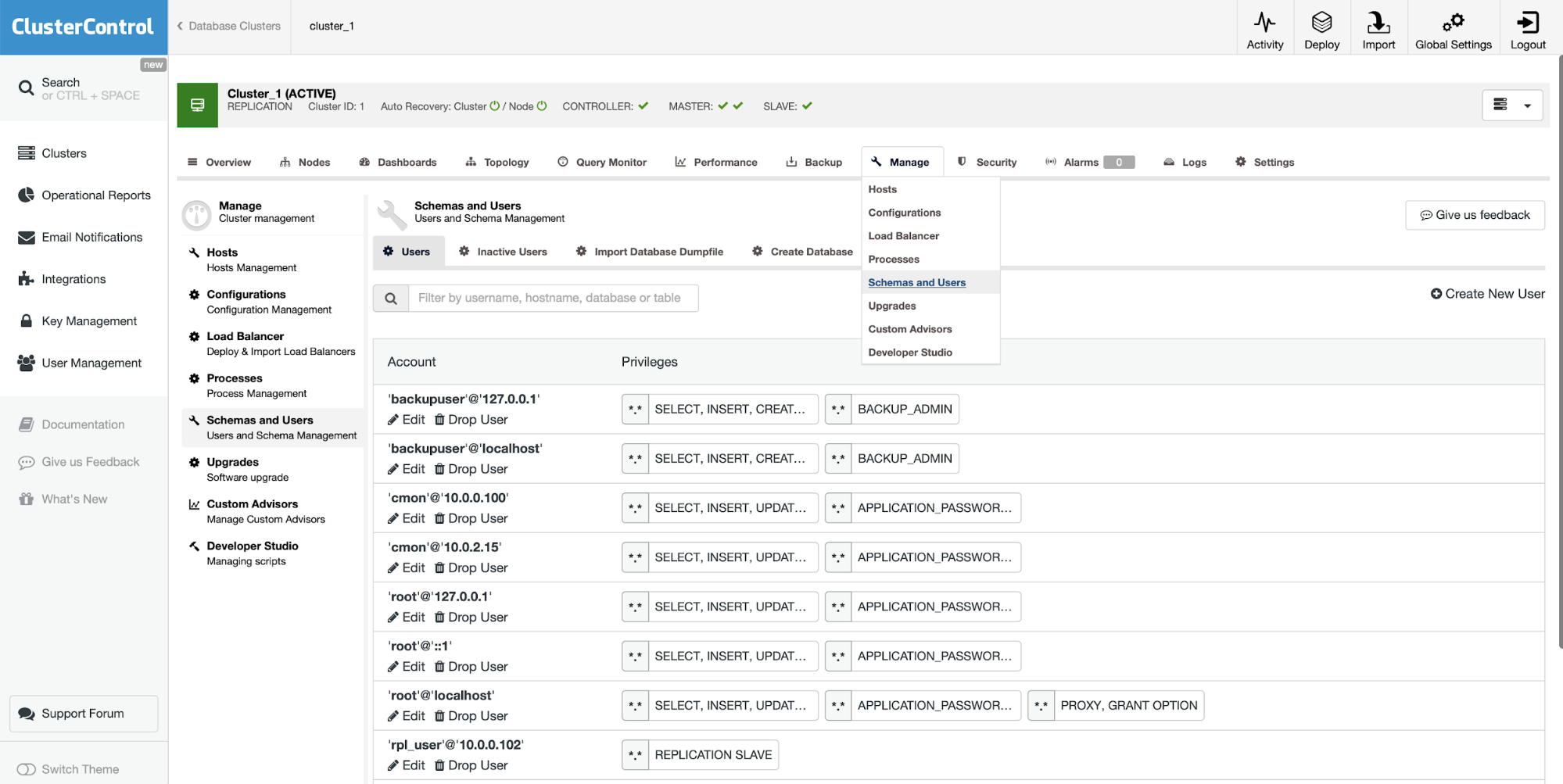Viewport: 1563px width, 784px height.
Task: Click Drop User for 'rpl_user'@'10.0.0.102'
Action: point(471,765)
